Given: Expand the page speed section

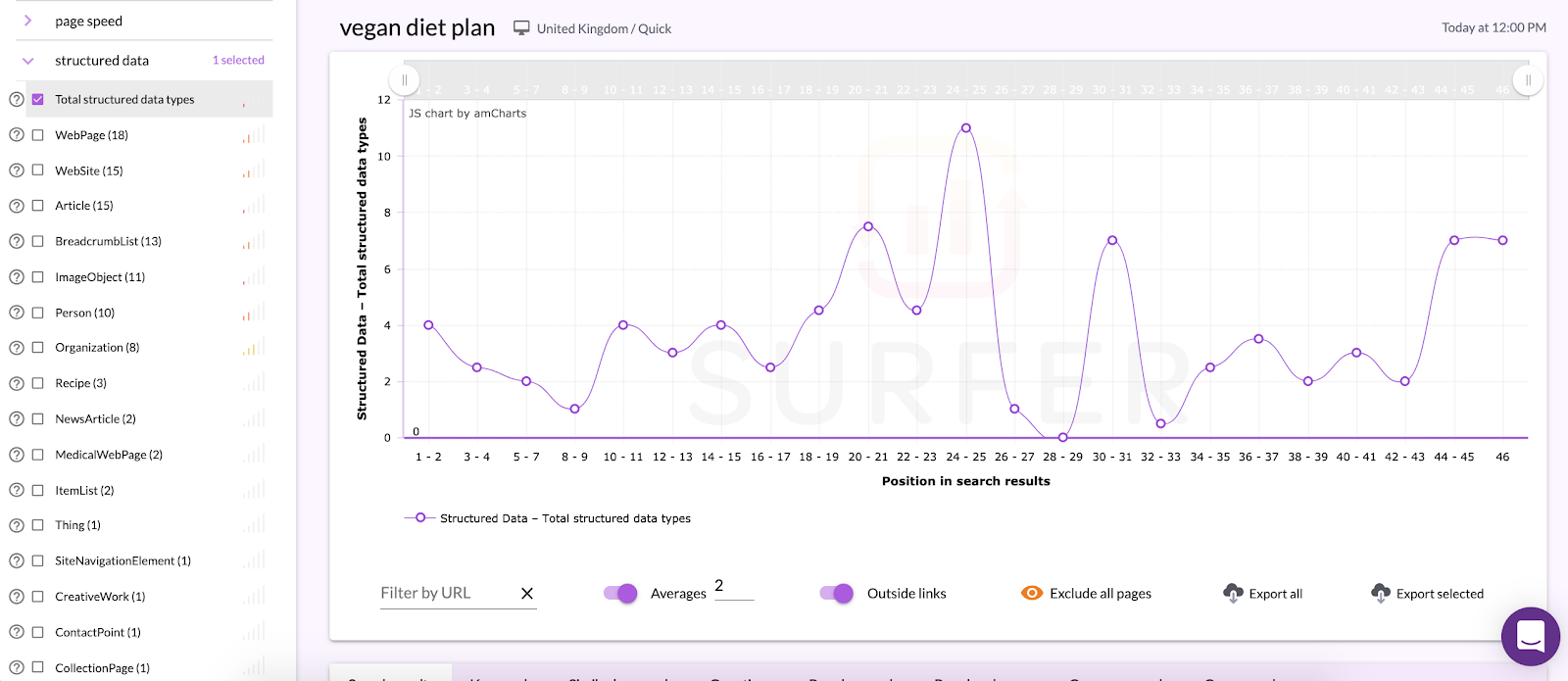Looking at the screenshot, I should click(x=27, y=21).
